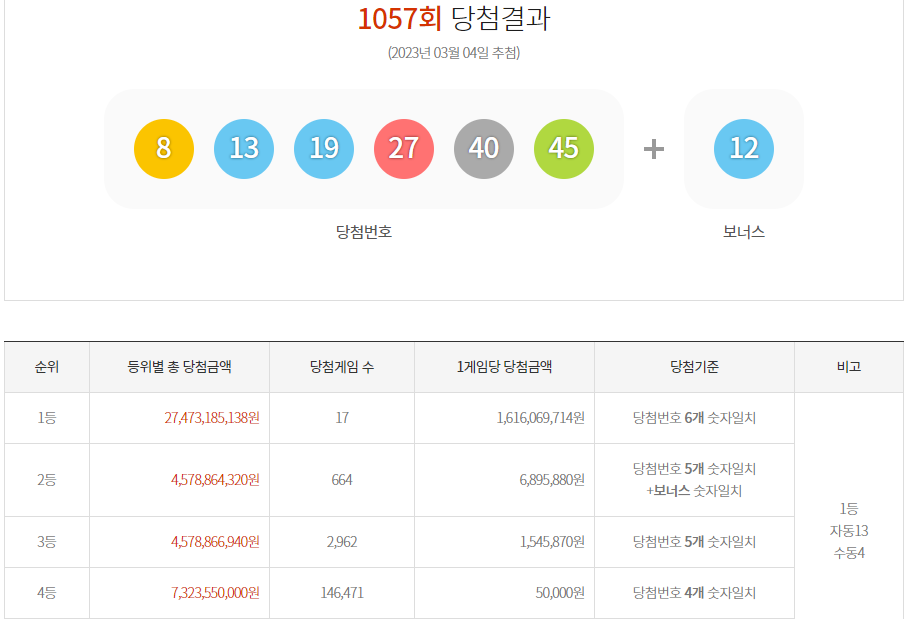Click total prize 4,578,864,320원
This screenshot has width=906, height=619.
(216, 480)
